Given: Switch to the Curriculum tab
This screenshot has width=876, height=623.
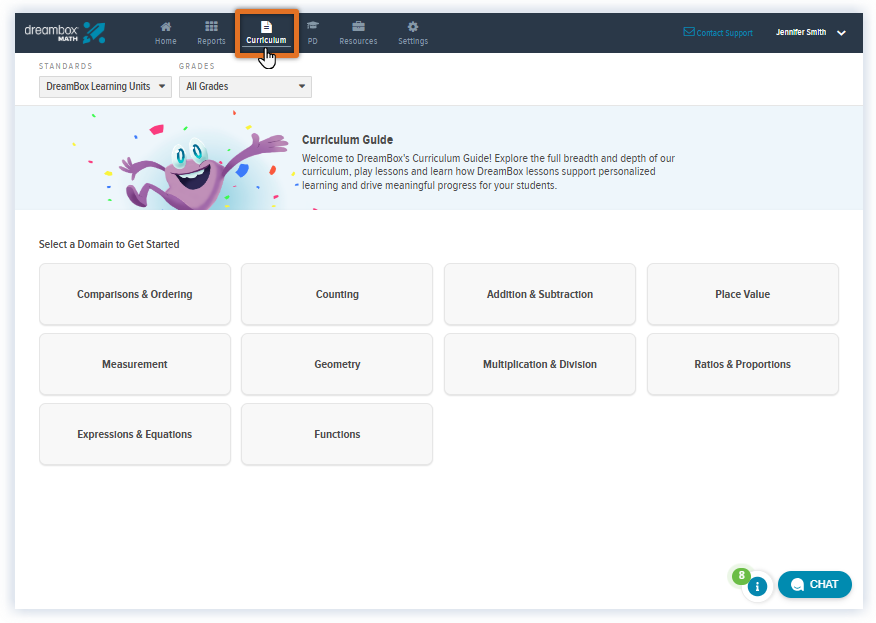Looking at the screenshot, I should tap(266, 32).
